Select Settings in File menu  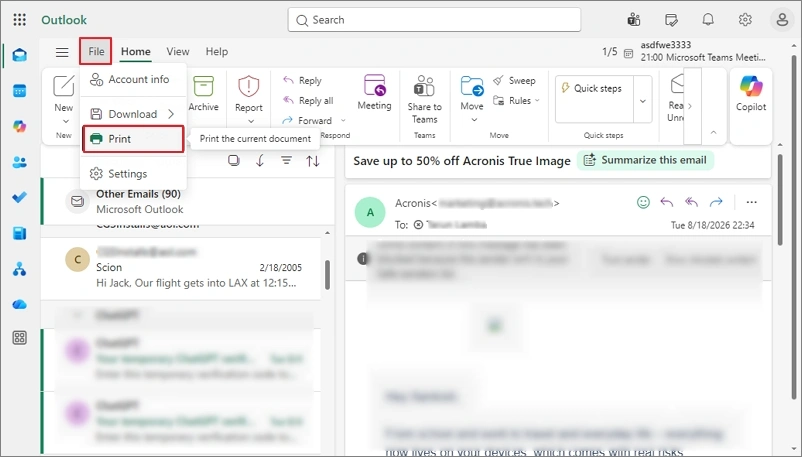133,173
